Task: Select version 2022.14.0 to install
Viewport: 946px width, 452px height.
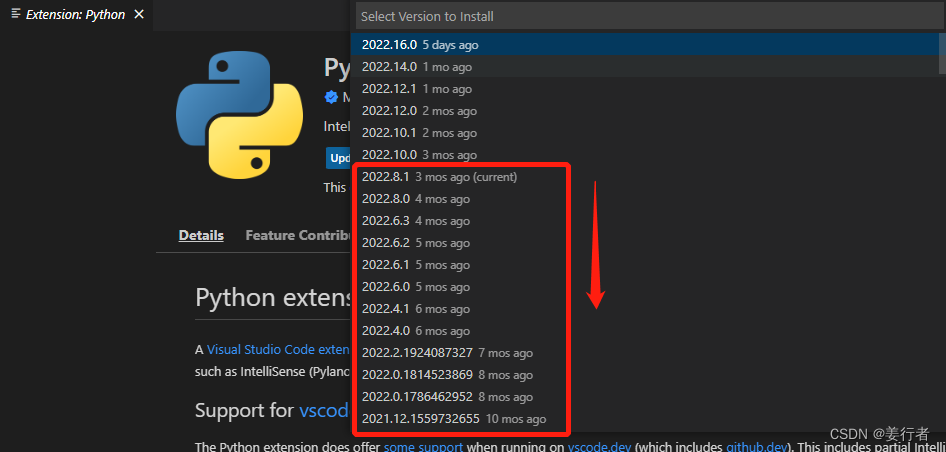Action: [x=644, y=67]
